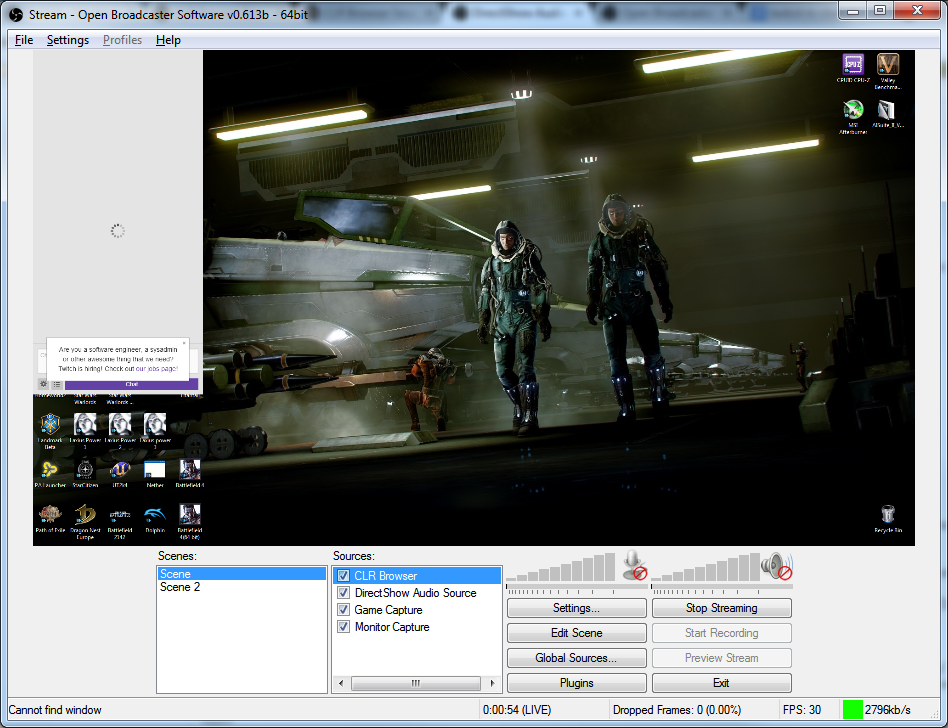Click 'Dropped Frames: 0 (0.00%)' status
This screenshot has width=948, height=728.
pos(677,710)
